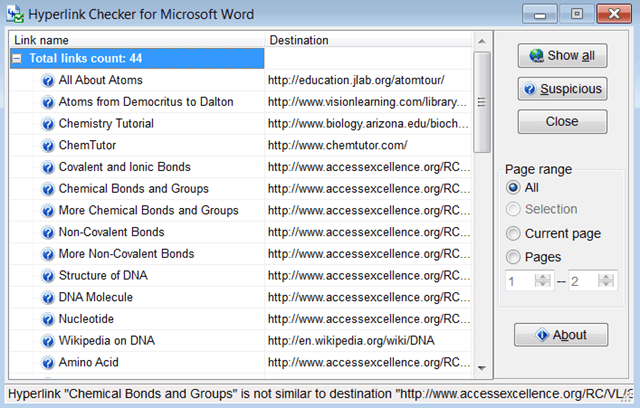Image resolution: width=640 pixels, height=408 pixels.
Task: Show all links with the Show all button
Action: tap(562, 55)
